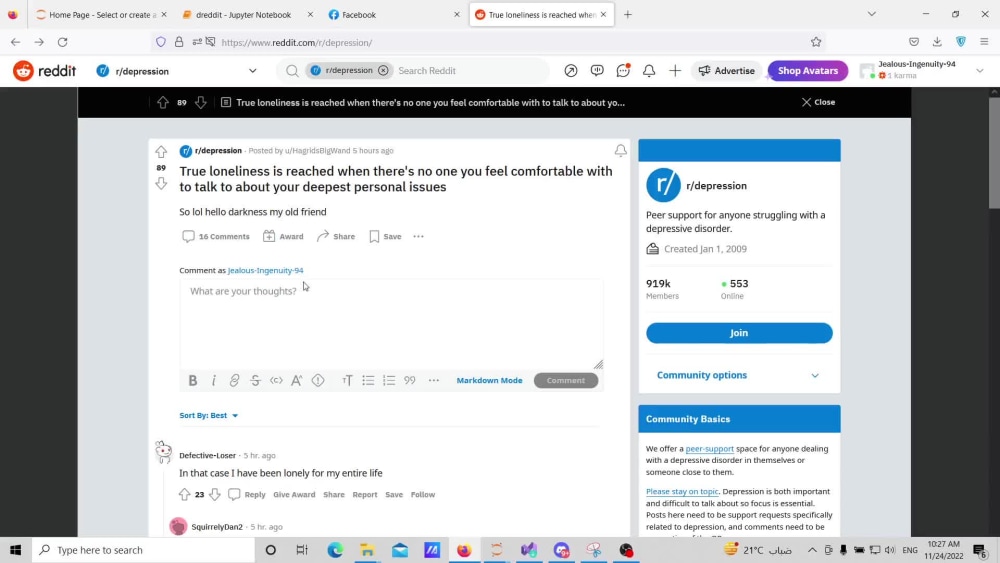The image size is (1000, 563).
Task: Close the post overlay
Action: 818,102
